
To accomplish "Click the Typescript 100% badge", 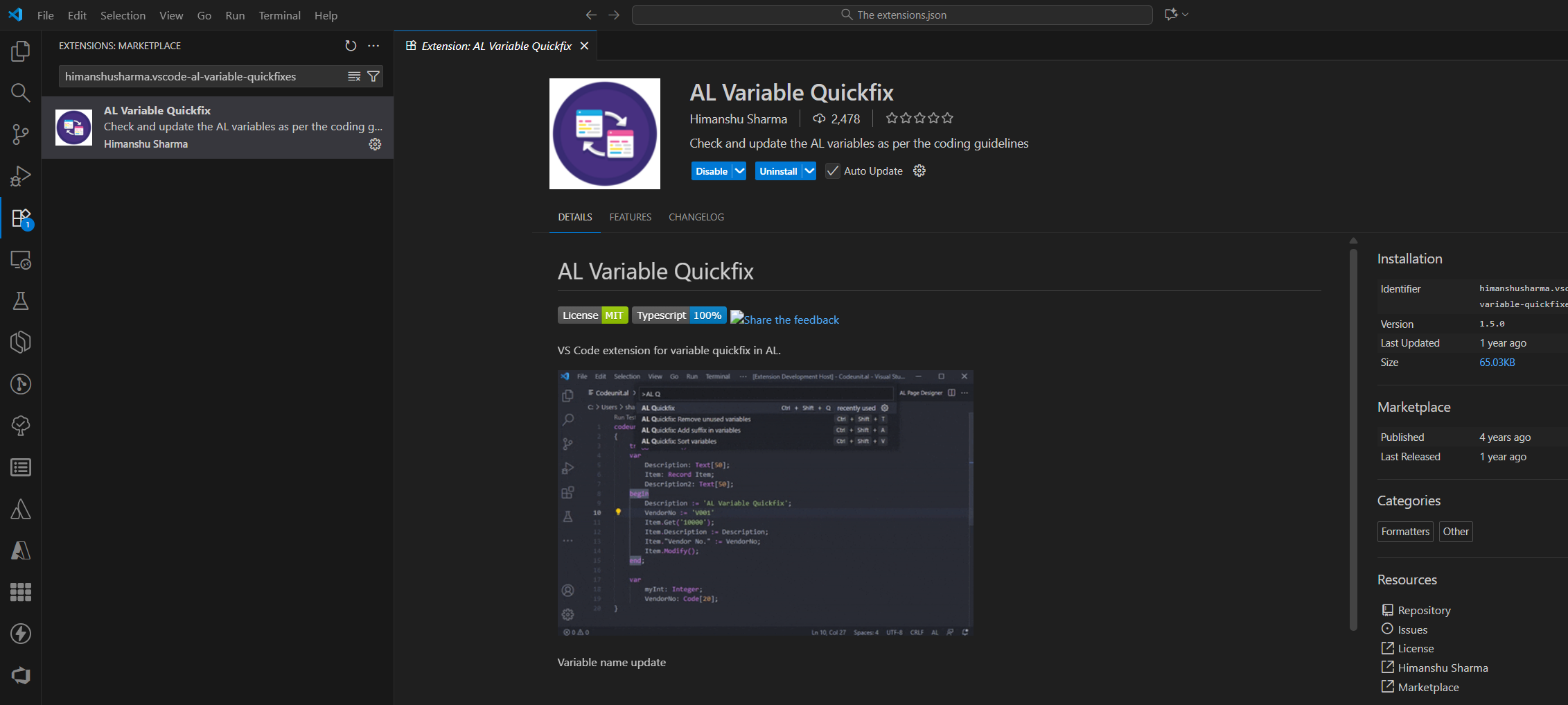I will click(x=679, y=315).
